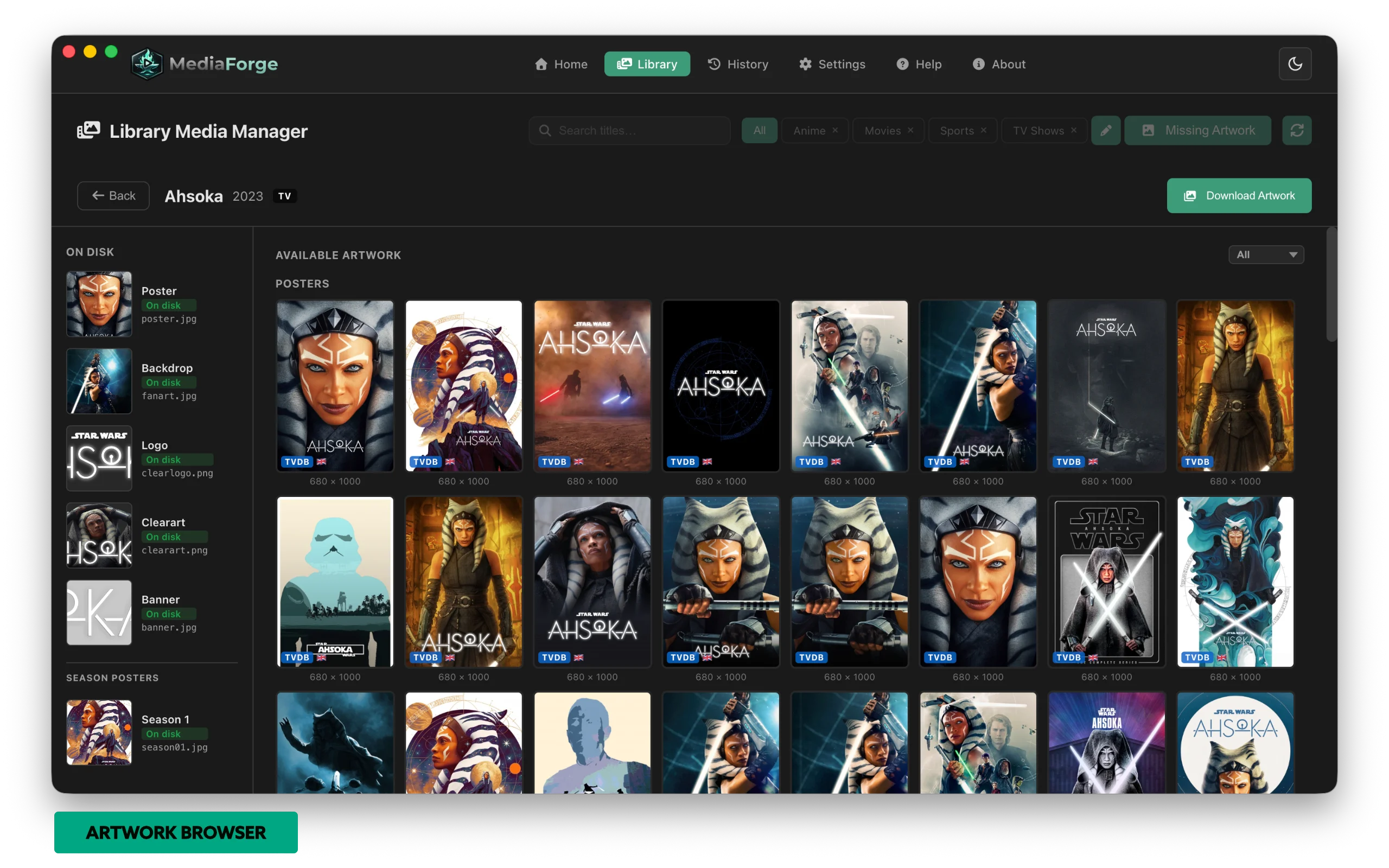The height and width of the screenshot is (868, 1389).
Task: Select Season 1 poster thumbnail
Action: [99, 732]
